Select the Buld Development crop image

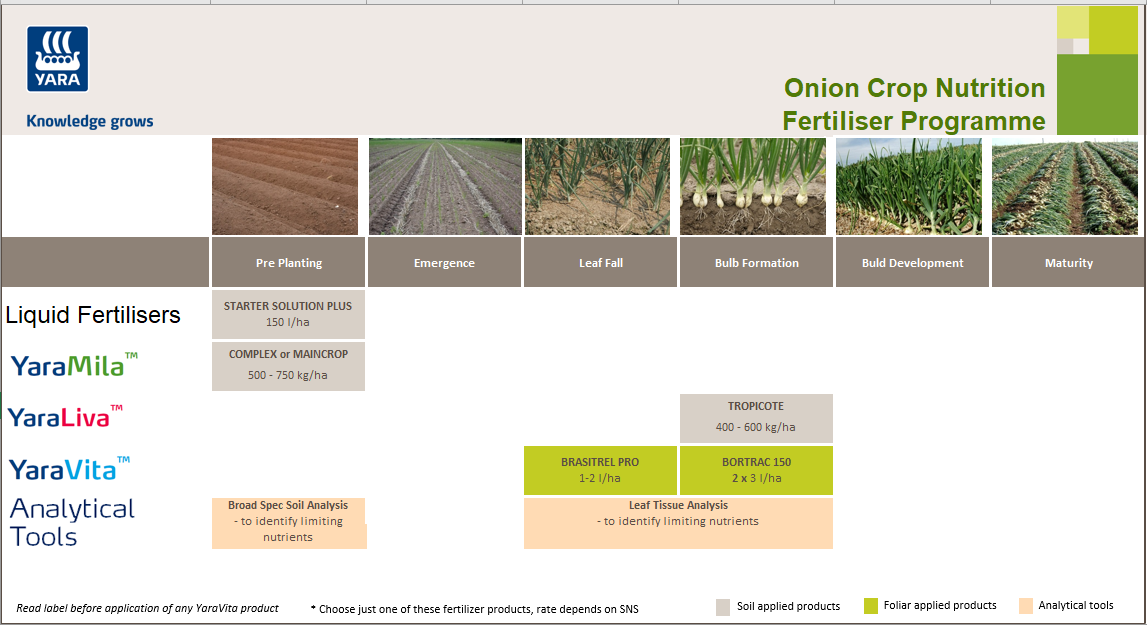pos(908,186)
